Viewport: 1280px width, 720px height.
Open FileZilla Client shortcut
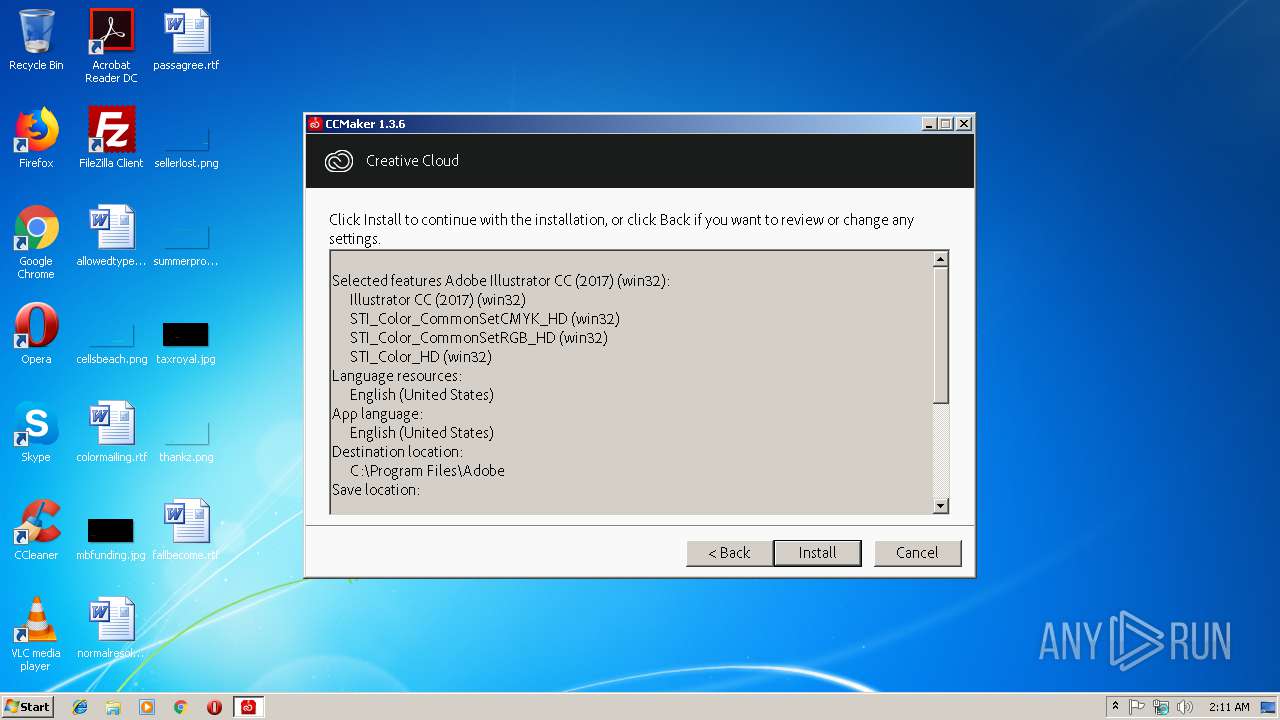[111, 138]
